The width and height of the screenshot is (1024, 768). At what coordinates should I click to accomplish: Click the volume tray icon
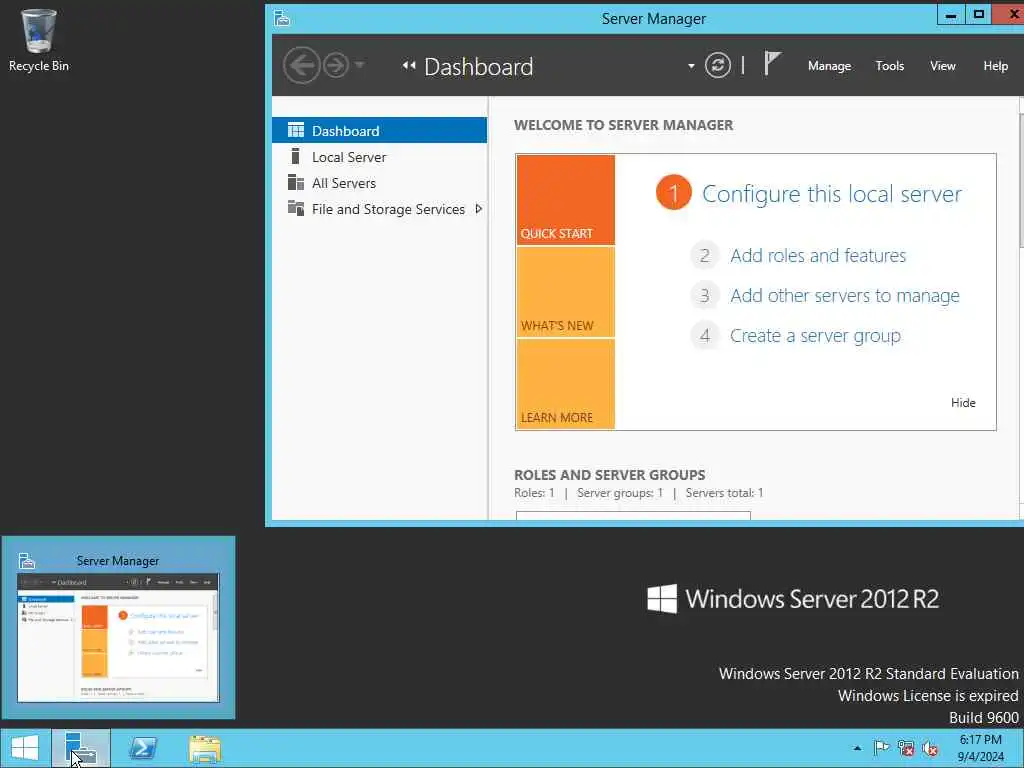(930, 748)
